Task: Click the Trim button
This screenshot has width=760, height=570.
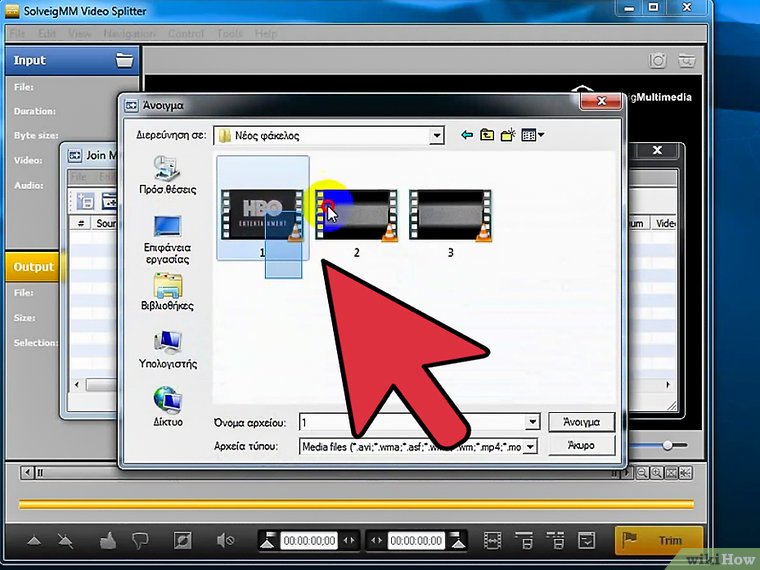Action: (x=656, y=541)
